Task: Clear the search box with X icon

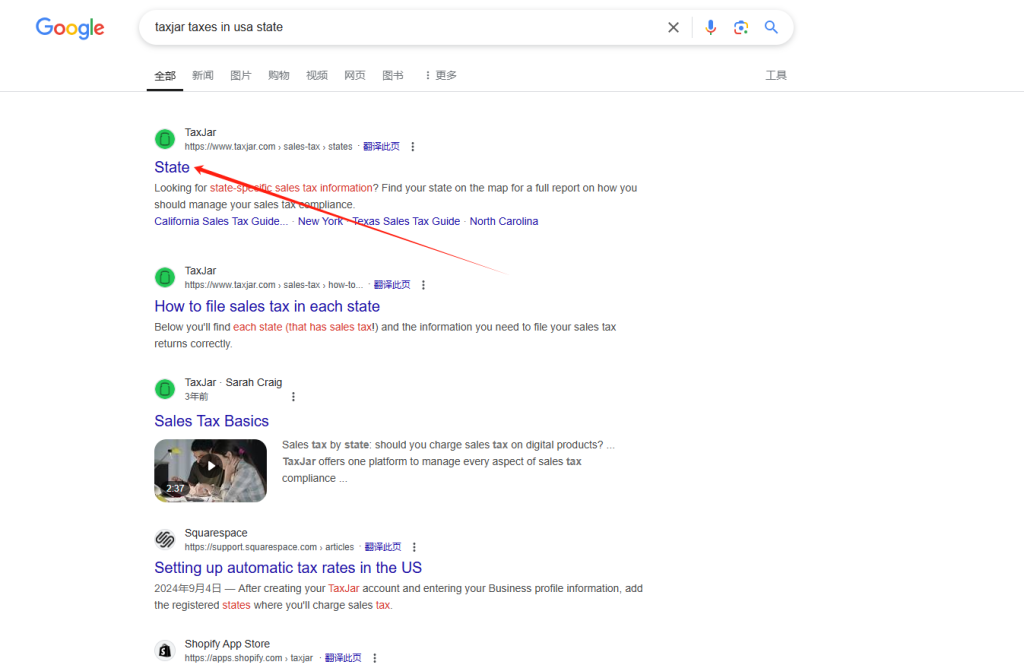Action: [673, 28]
